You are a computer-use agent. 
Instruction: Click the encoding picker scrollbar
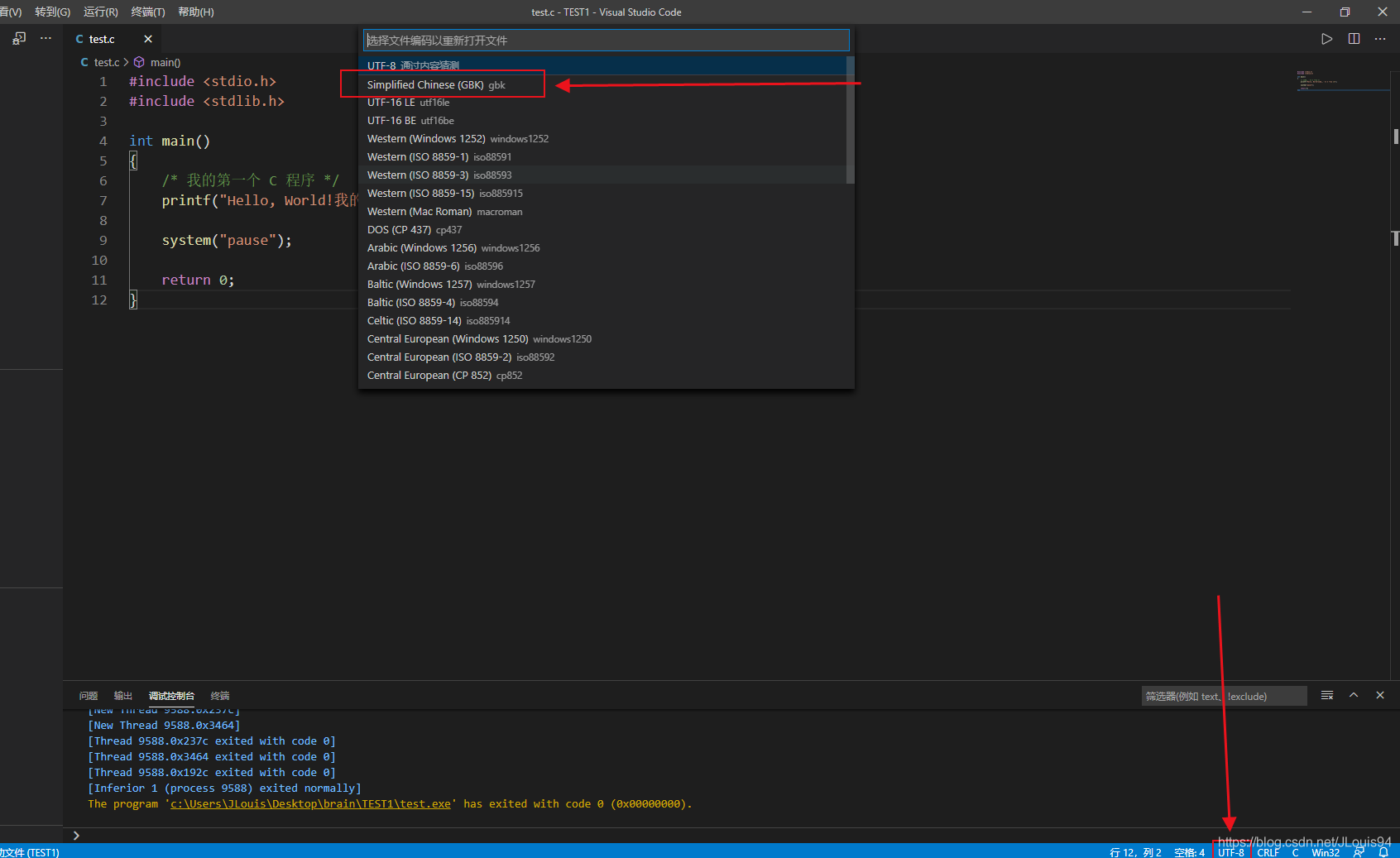point(851,120)
